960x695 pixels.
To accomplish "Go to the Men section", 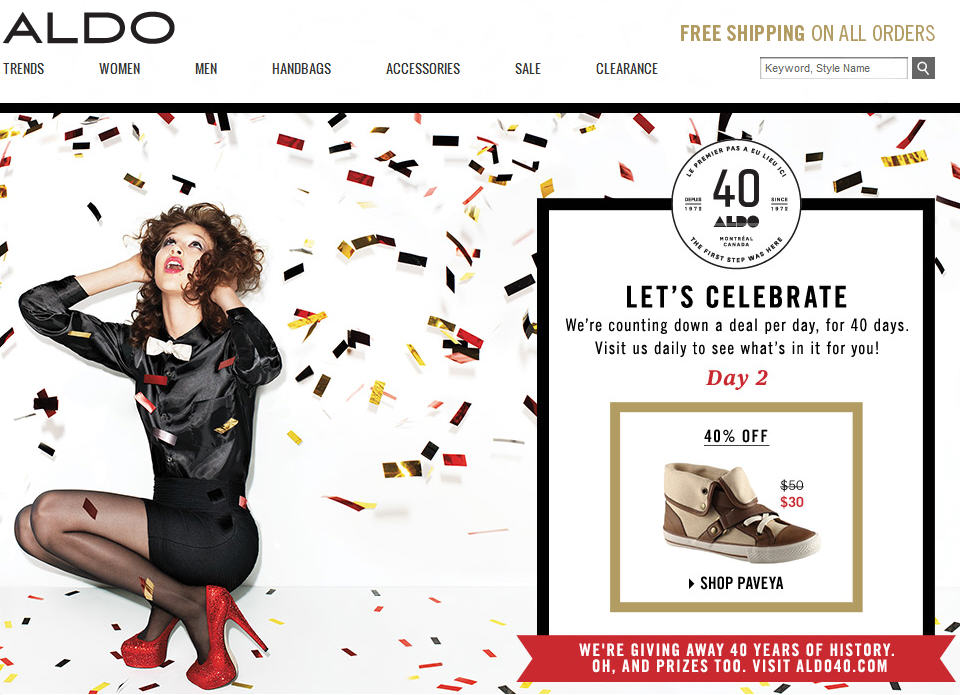I will click(x=206, y=69).
